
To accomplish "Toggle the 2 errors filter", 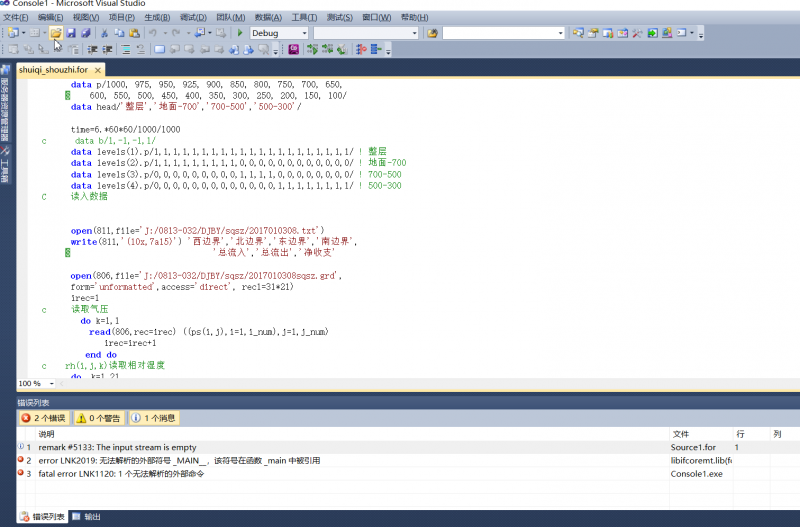I will coord(44,418).
